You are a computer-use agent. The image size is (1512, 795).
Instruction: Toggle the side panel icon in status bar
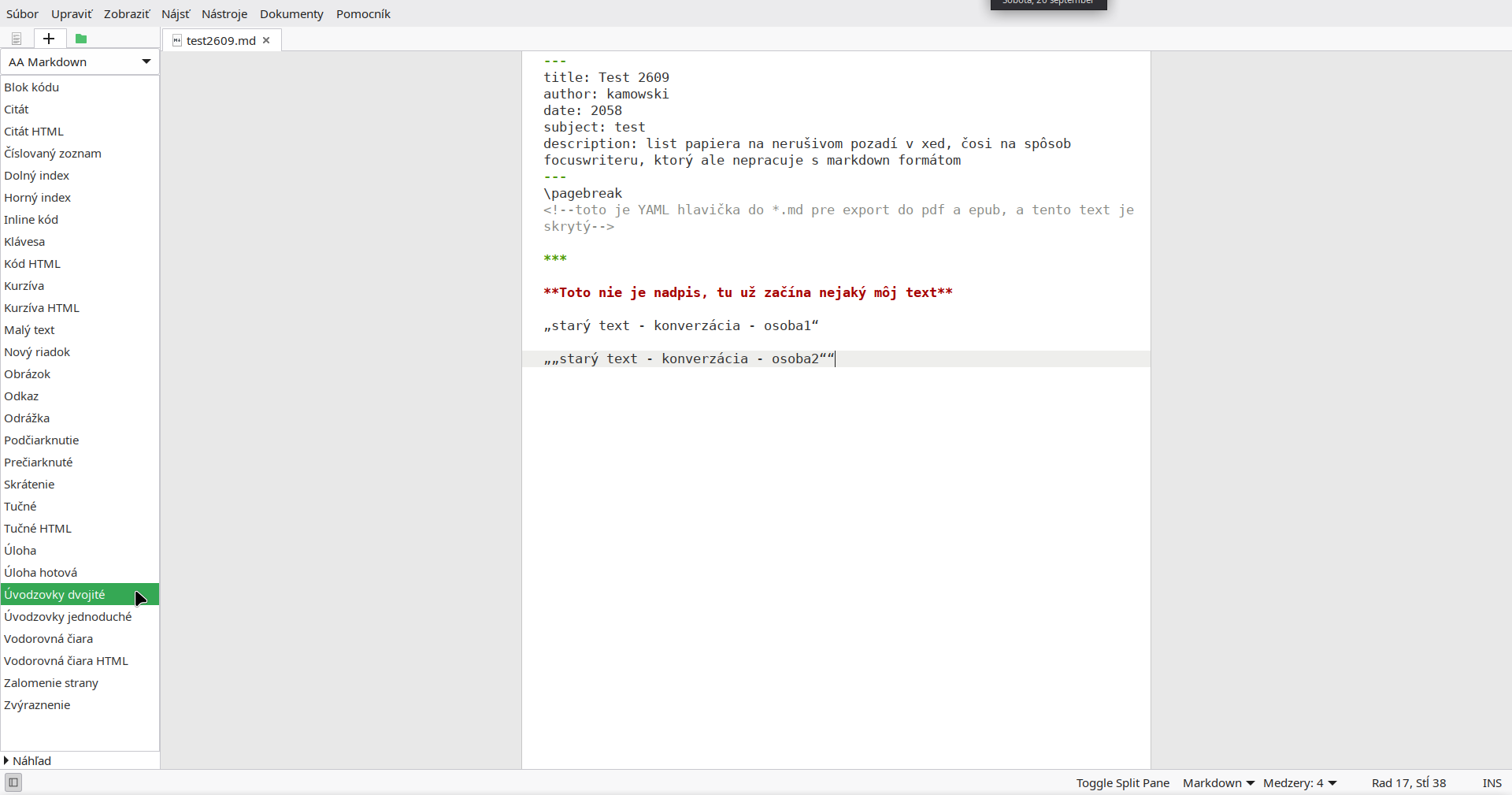[13, 782]
